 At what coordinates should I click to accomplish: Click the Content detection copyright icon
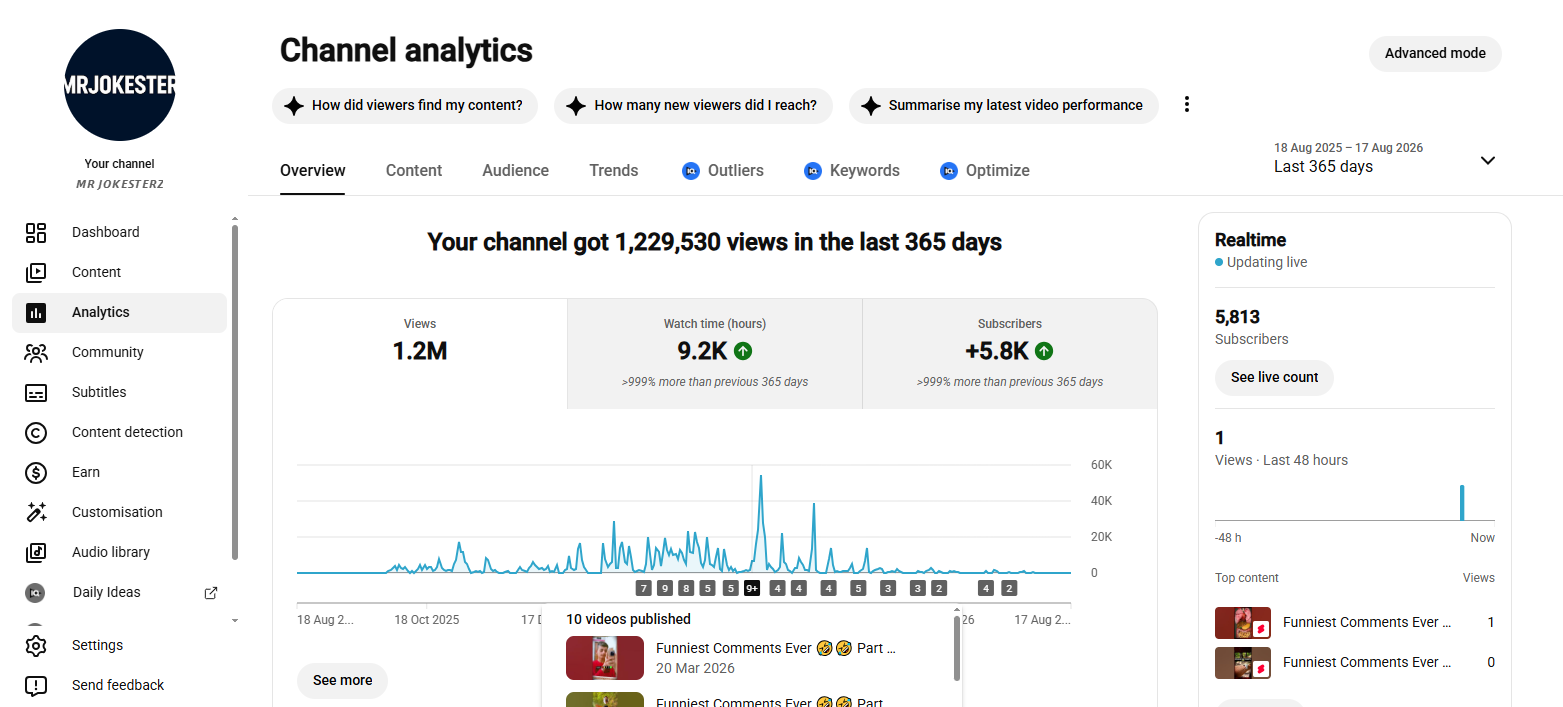tap(36, 433)
